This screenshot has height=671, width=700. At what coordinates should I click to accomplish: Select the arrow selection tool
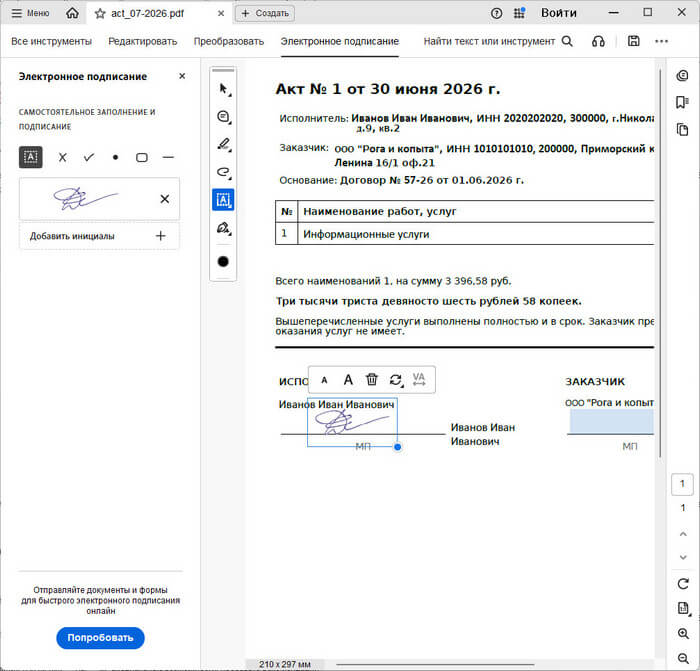point(223,89)
